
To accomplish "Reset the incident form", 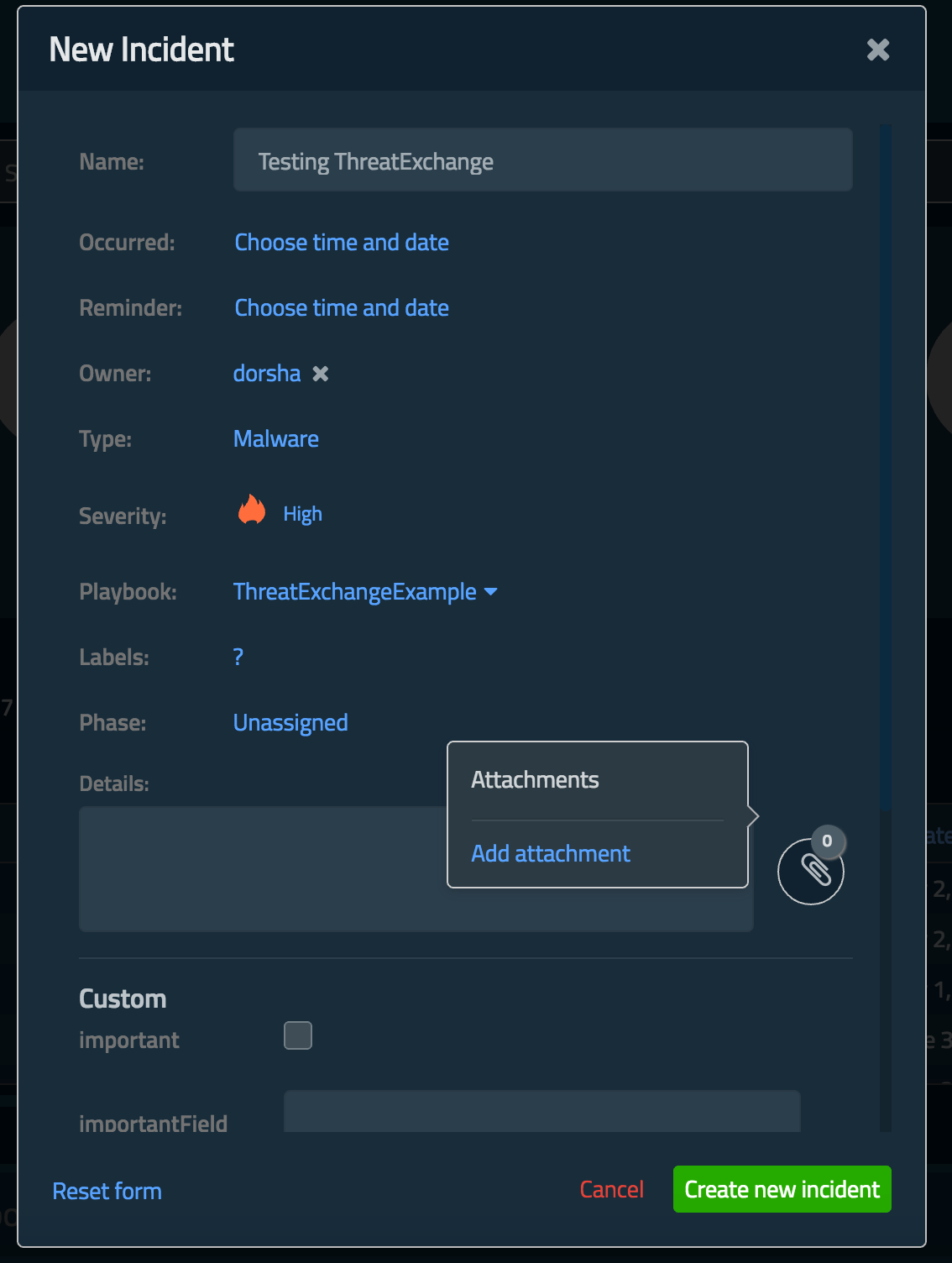I will tap(107, 1190).
